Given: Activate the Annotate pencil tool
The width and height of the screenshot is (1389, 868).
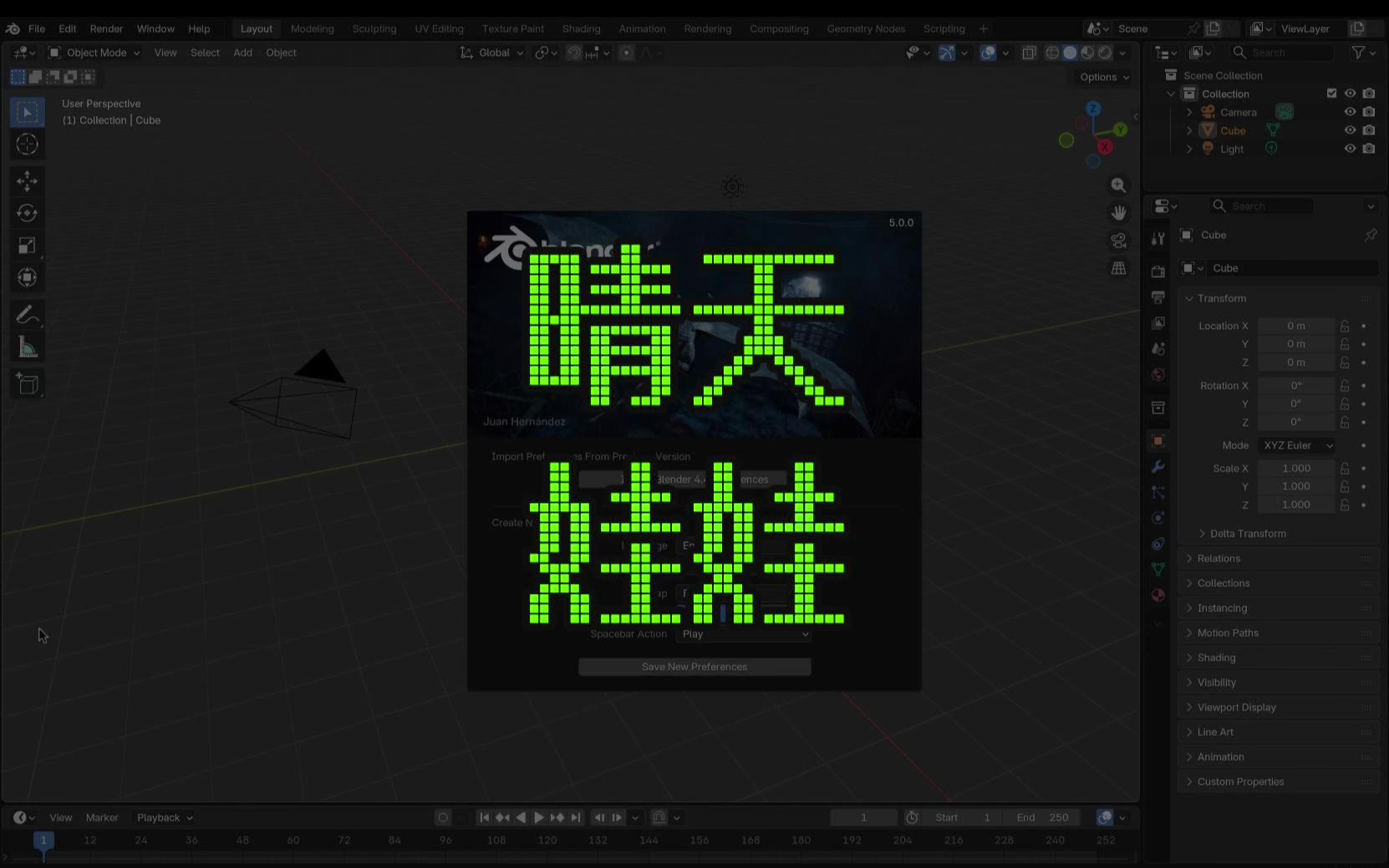Looking at the screenshot, I should point(27,315).
